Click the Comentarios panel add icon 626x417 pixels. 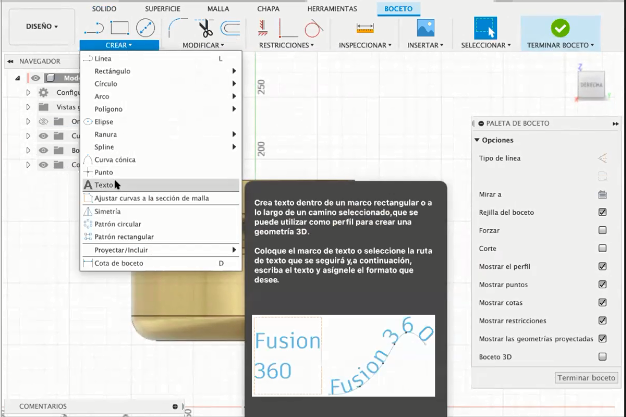pos(175,406)
